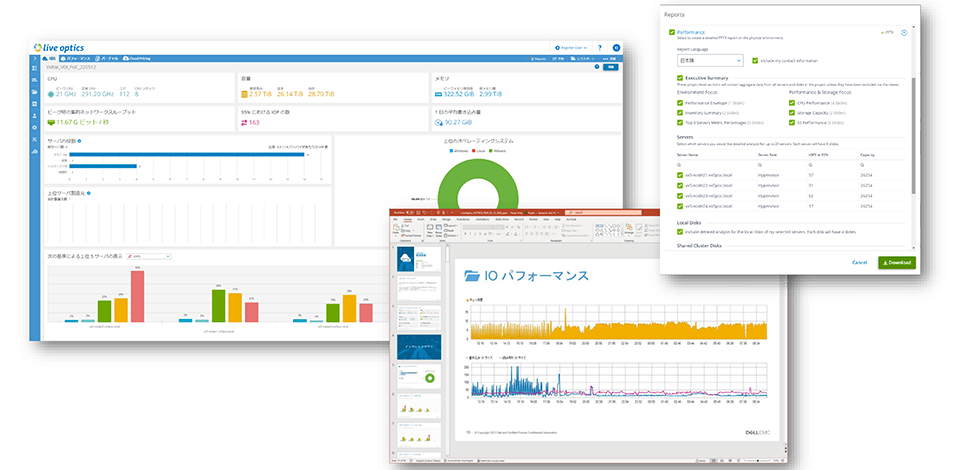Open the Report Language dropdown
Image resolution: width=960 pixels, height=470 pixels.
[x=709, y=59]
